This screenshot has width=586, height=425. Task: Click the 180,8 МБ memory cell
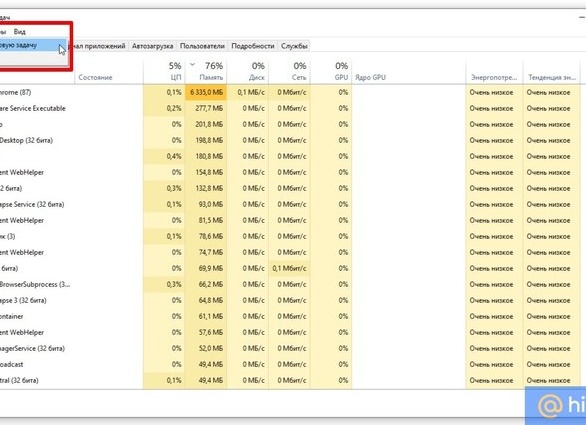point(206,156)
